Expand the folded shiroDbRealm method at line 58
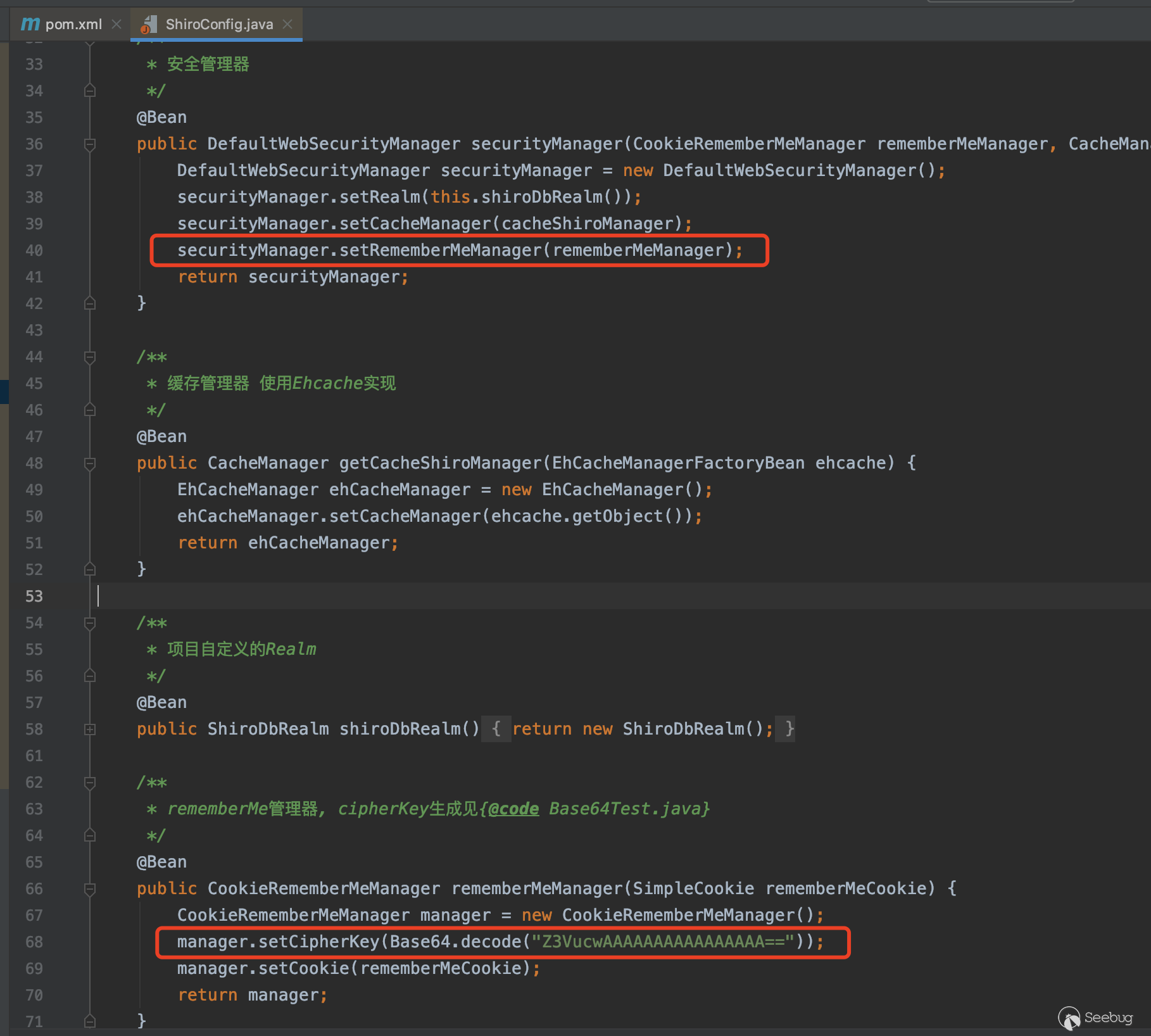 coord(90,730)
